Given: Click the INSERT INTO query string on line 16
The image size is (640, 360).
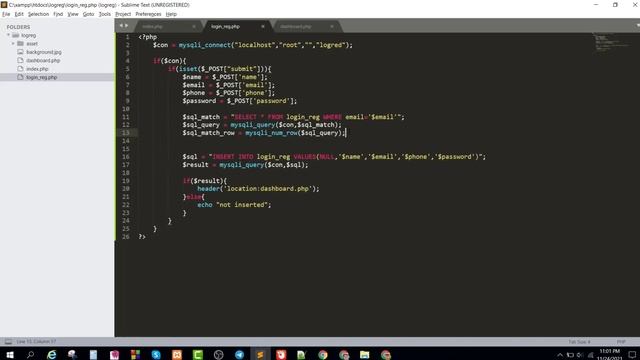Looking at the screenshot, I should (347, 157).
